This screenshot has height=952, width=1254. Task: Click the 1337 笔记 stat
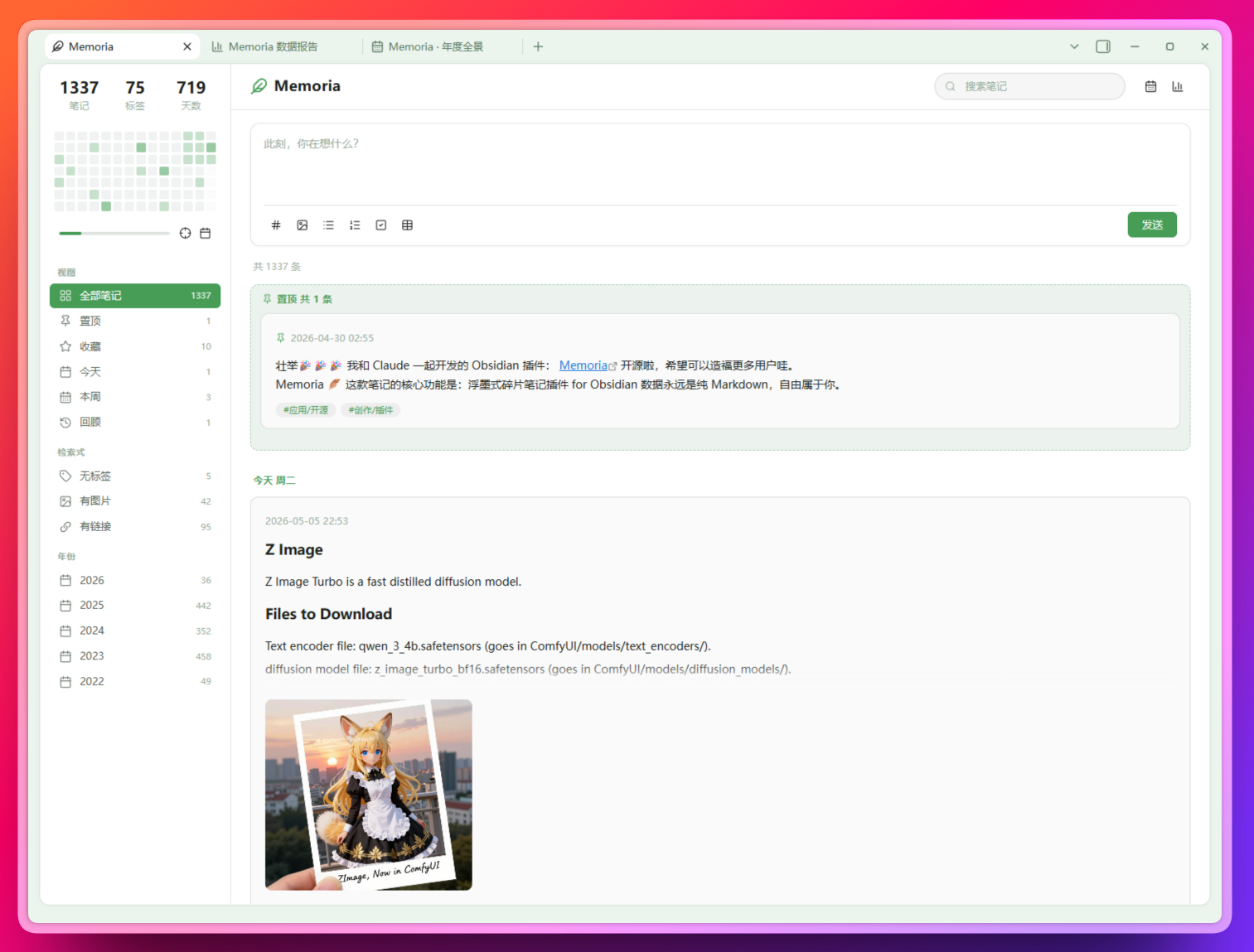pyautogui.click(x=80, y=95)
